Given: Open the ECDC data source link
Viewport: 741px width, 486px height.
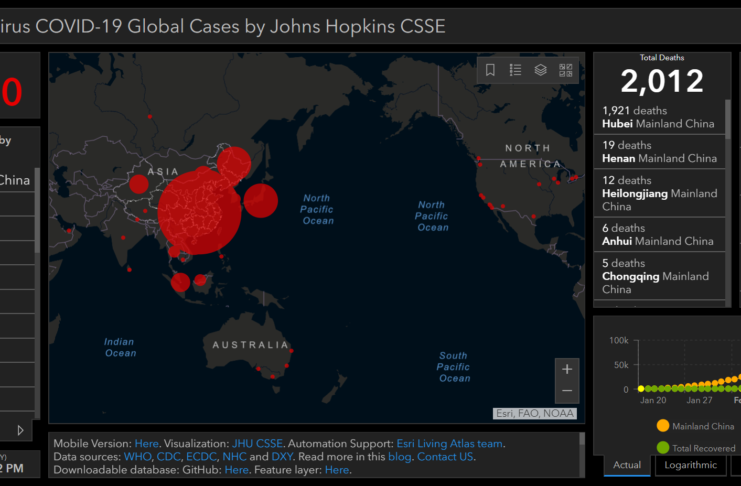Looking at the screenshot, I should pyautogui.click(x=201, y=457).
